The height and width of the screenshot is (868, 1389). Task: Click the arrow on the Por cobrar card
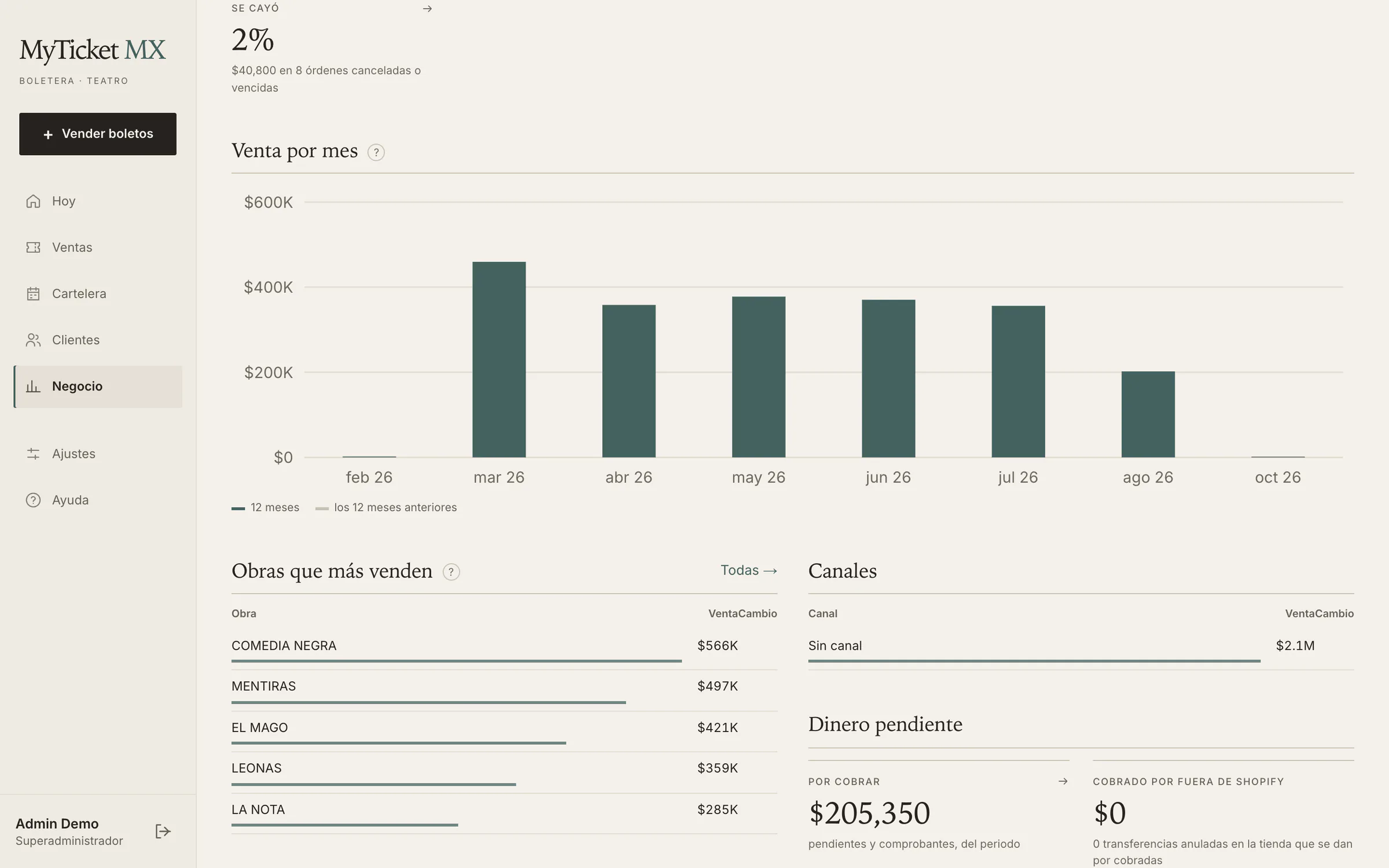point(1063,781)
